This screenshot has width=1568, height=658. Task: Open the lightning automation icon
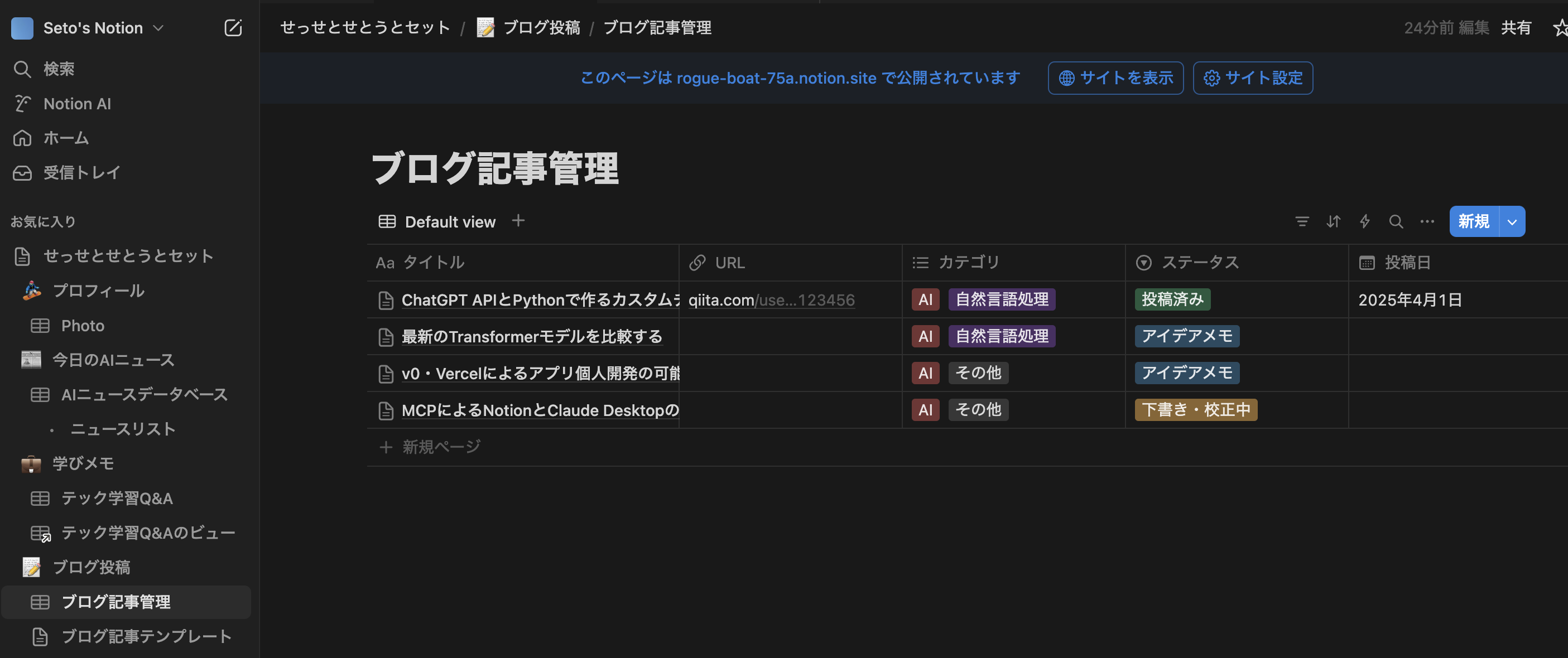coord(1365,221)
